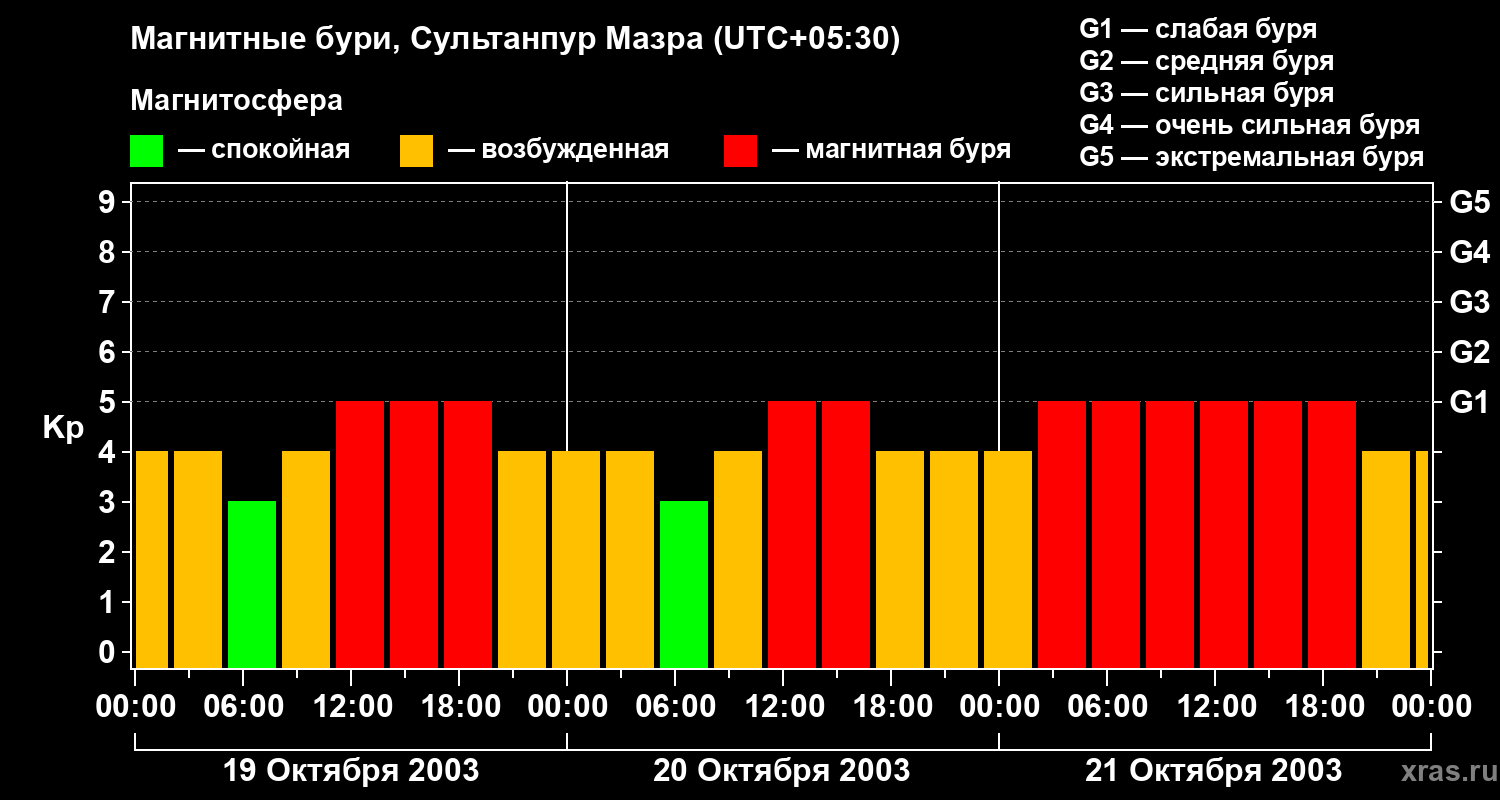The width and height of the screenshot is (1500, 800).
Task: Select the 'G2 — средняя буря' legend line
Action: coord(1207,61)
